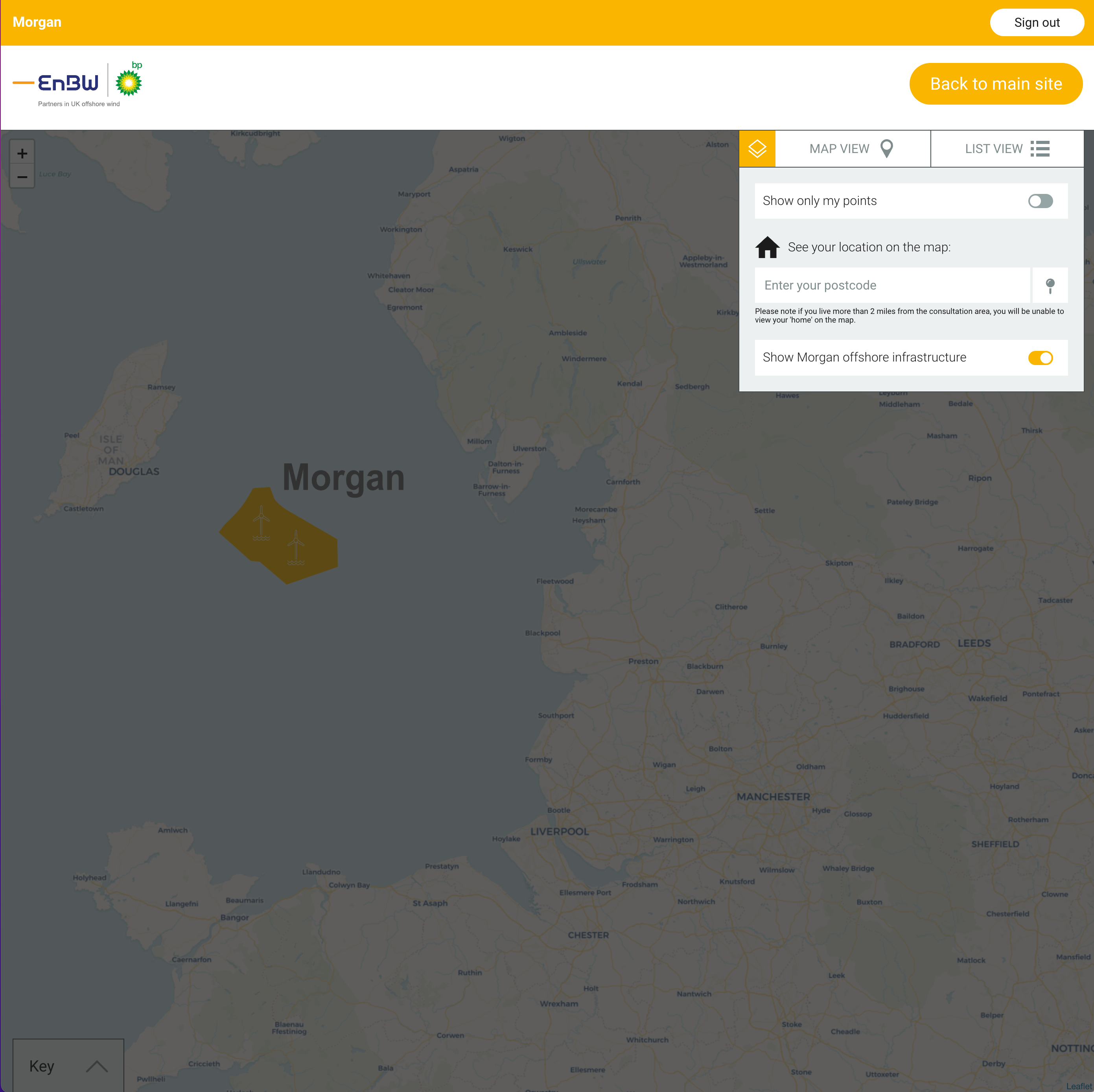This screenshot has height=1092, width=1094.
Task: Click the SHEFFIELD label on map
Action: [x=995, y=844]
